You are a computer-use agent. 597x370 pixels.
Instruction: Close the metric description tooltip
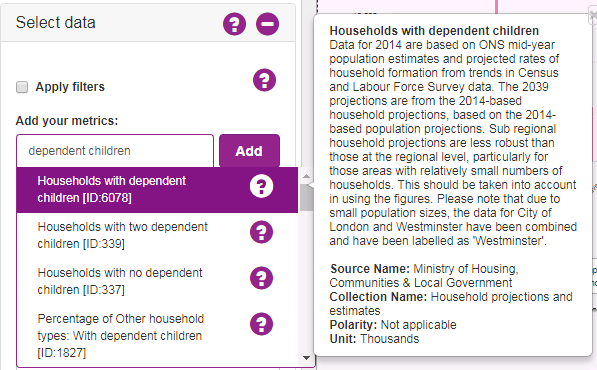593,16
